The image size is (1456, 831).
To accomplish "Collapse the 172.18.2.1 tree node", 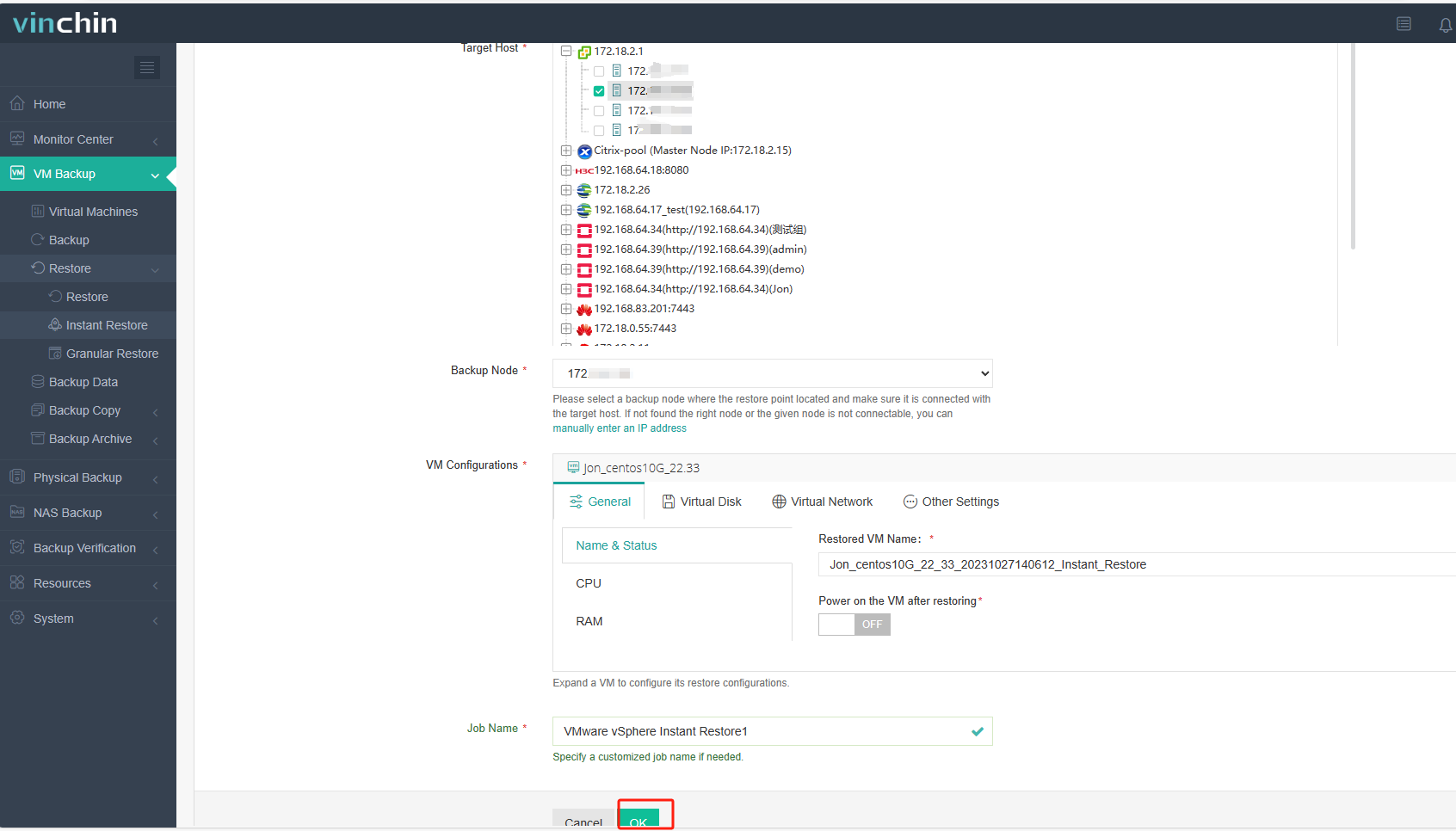I will tap(566, 52).
